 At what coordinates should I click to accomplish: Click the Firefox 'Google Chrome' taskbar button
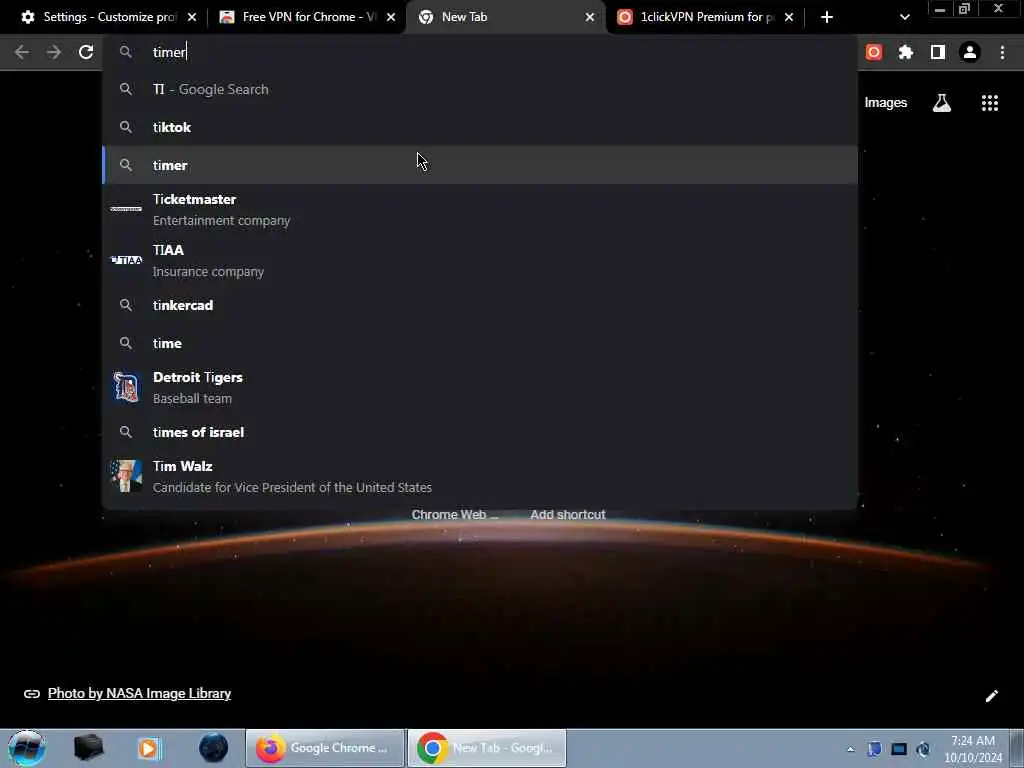click(325, 748)
